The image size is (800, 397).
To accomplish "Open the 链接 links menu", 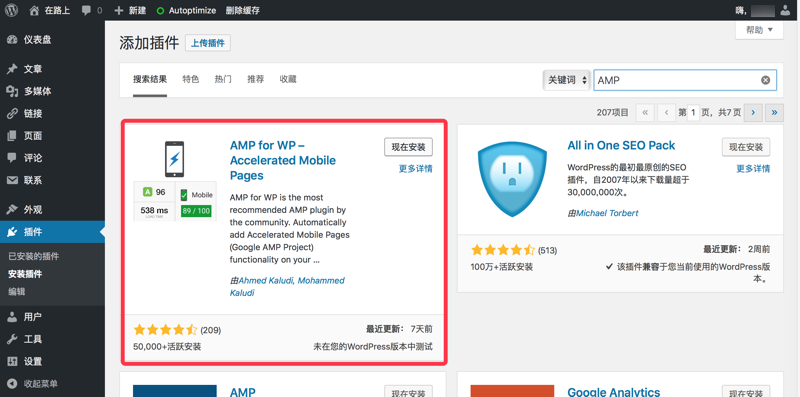I will tap(52, 113).
